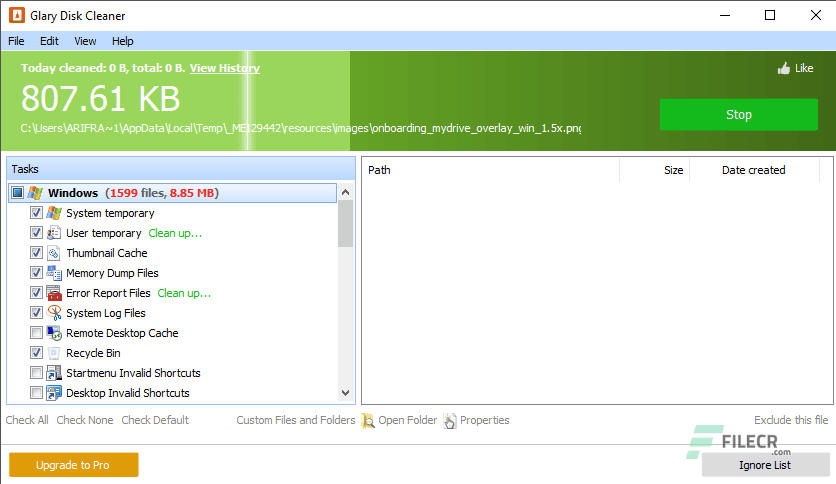Click the Like label text

click(804, 68)
